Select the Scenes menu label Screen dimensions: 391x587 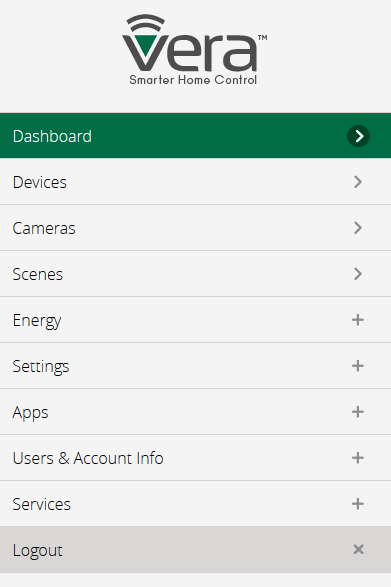[x=37, y=274]
